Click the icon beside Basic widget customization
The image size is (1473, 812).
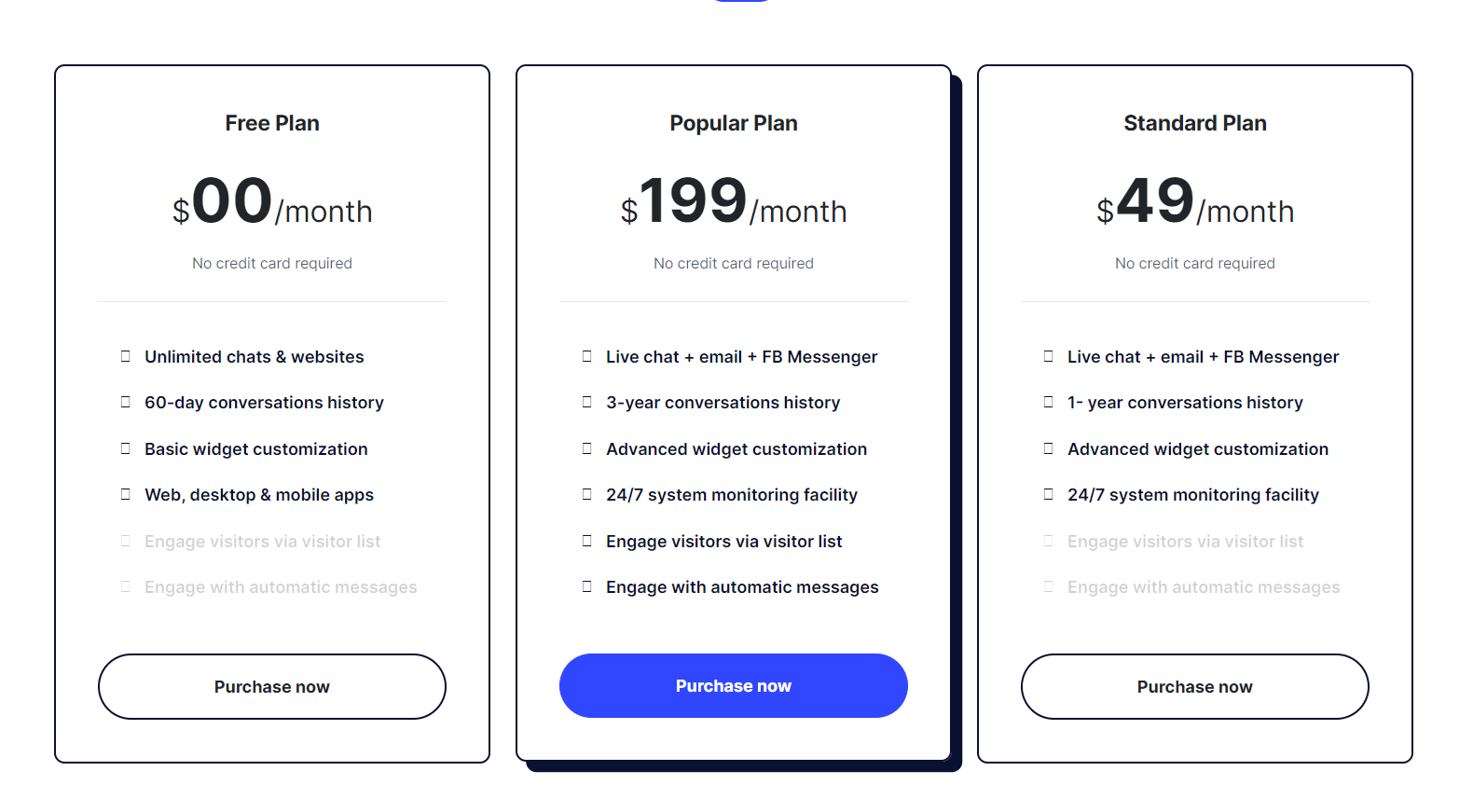tap(126, 448)
